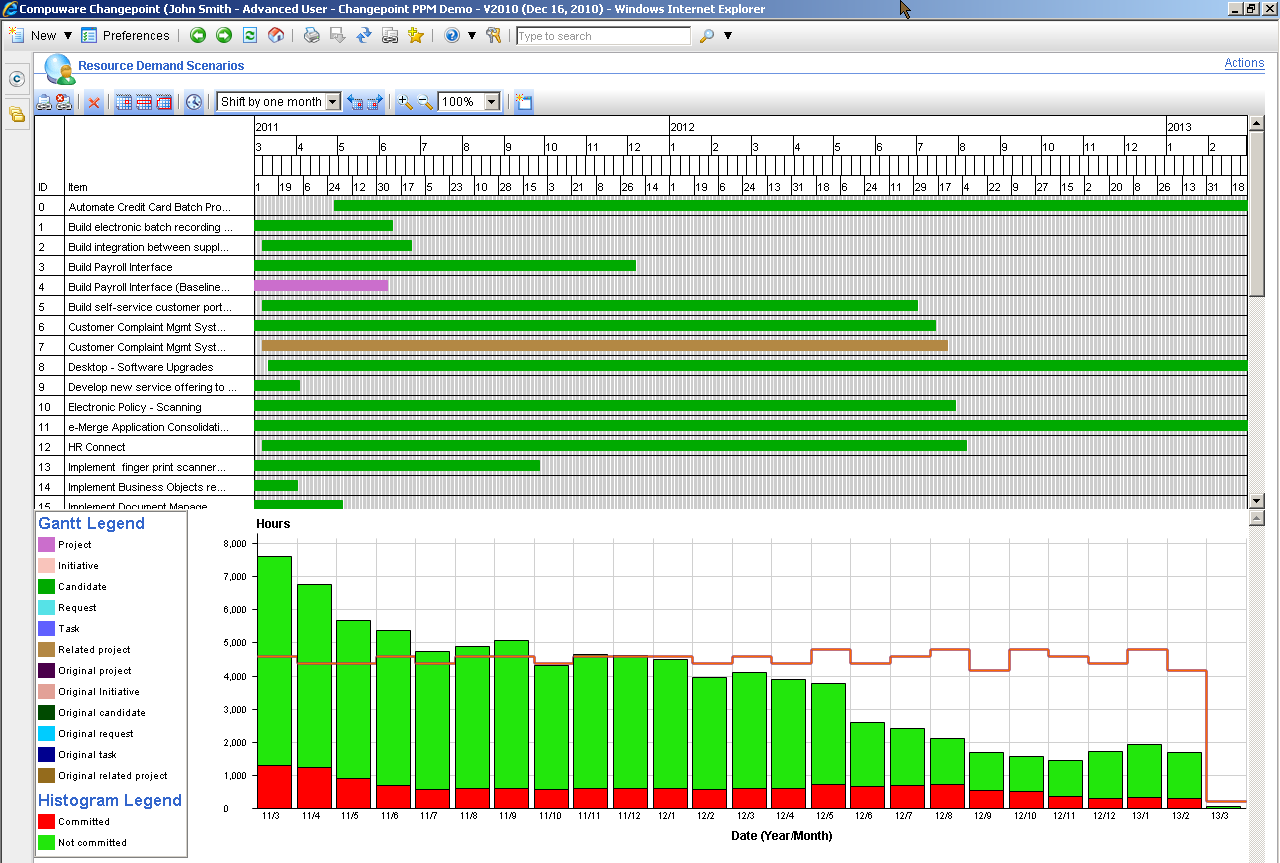Click the yellow folders sidebar icon
The image size is (1280, 863).
click(x=16, y=114)
